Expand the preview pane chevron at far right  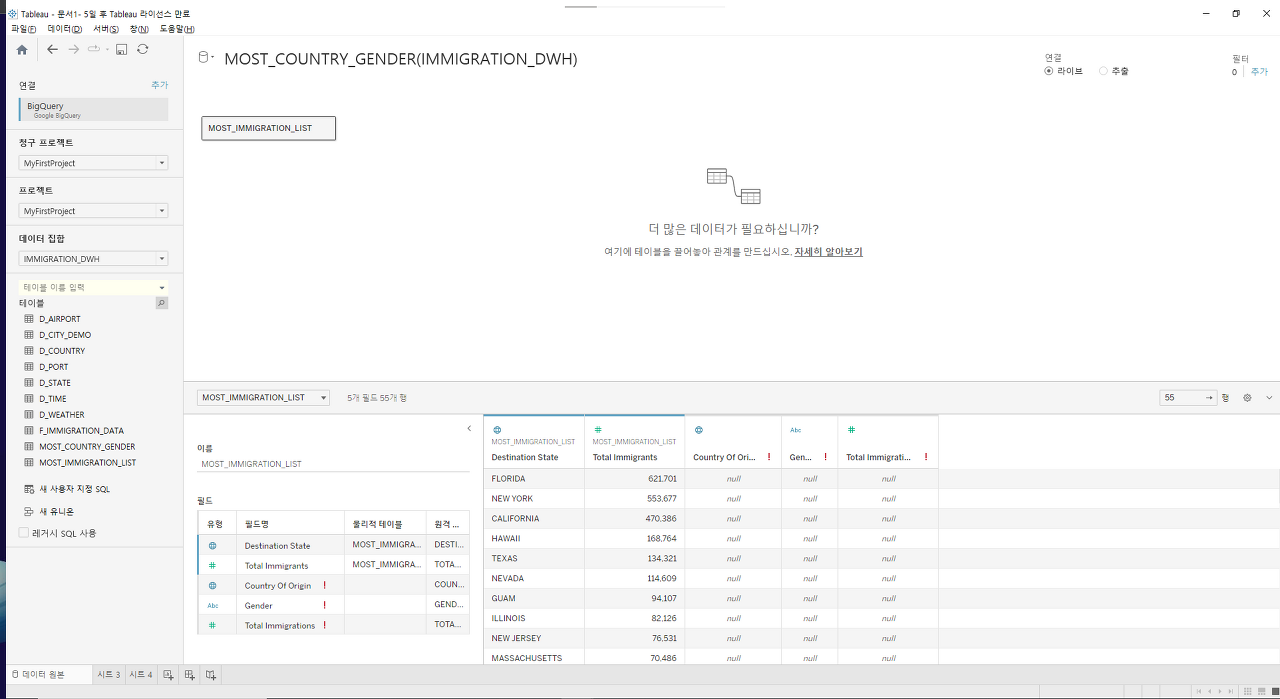[1269, 398]
